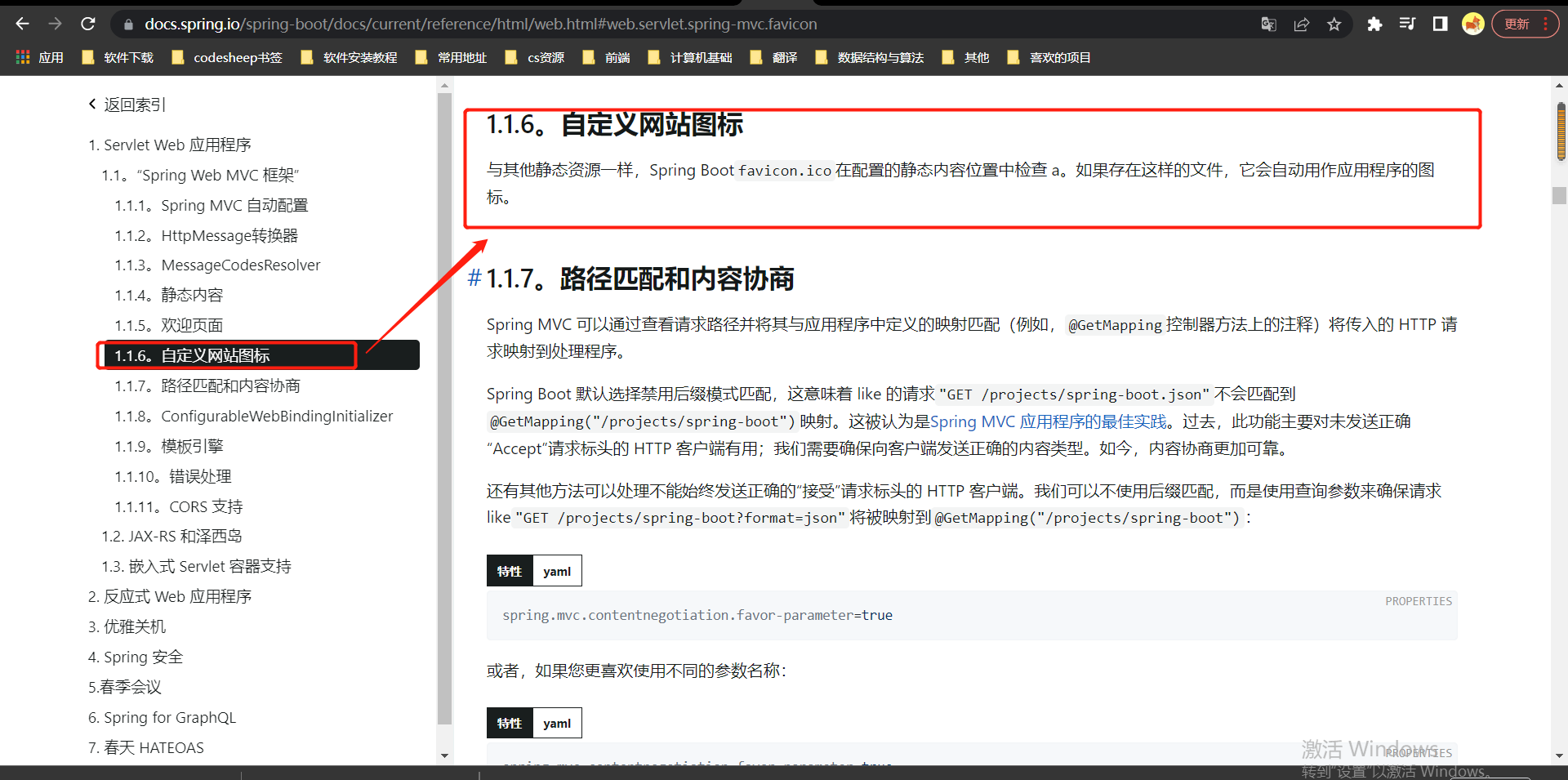Open '1.1.2。HttpMessage转换器' sidebar entry
Screen dimensions: 1568x780
click(207, 235)
